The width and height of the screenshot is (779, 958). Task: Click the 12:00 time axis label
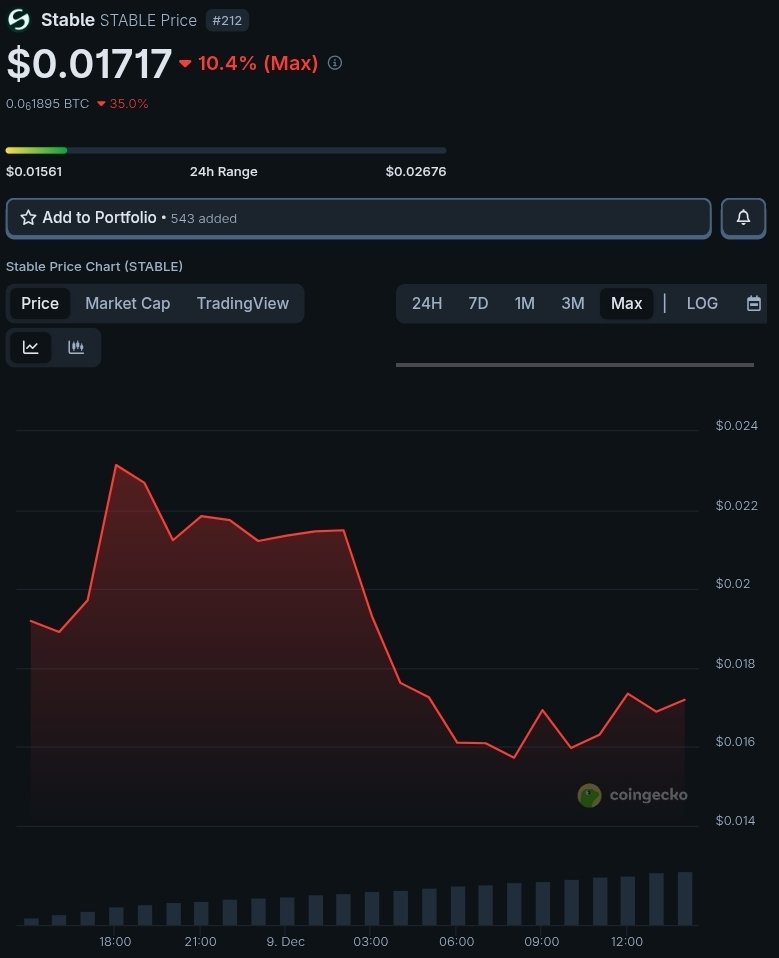coord(626,942)
